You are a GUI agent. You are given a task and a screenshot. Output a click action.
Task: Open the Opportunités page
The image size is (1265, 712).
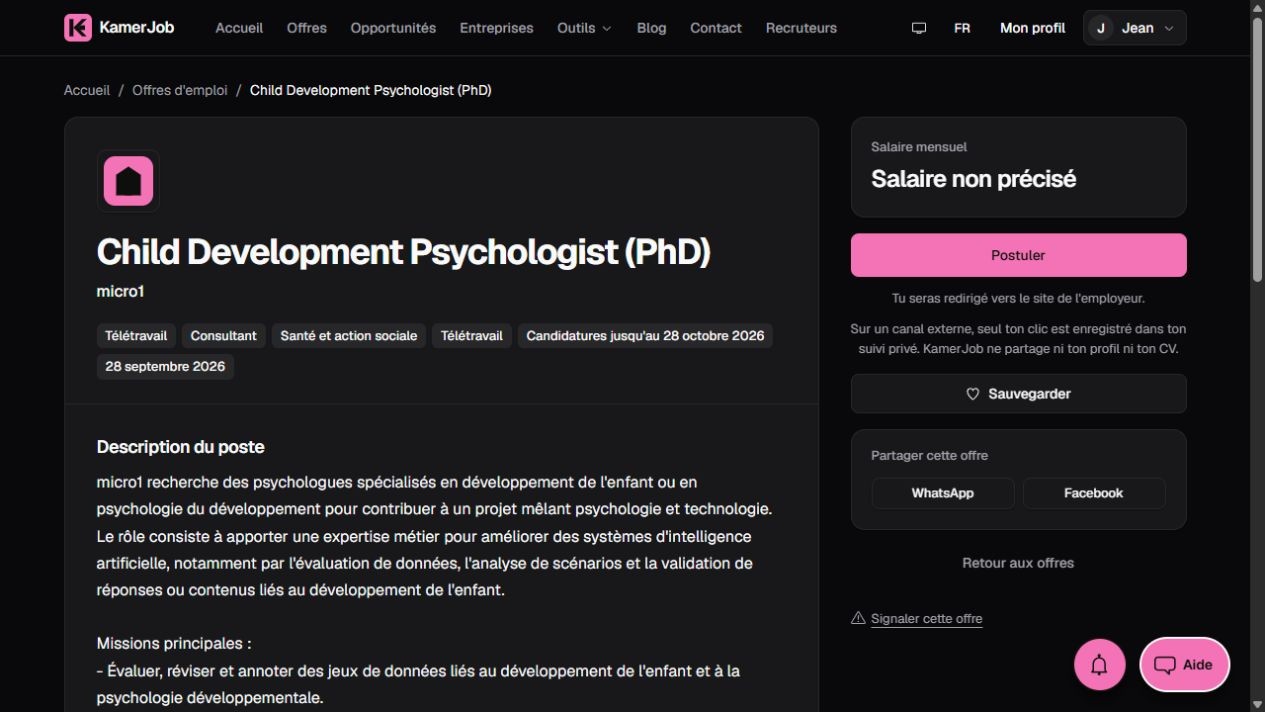393,28
